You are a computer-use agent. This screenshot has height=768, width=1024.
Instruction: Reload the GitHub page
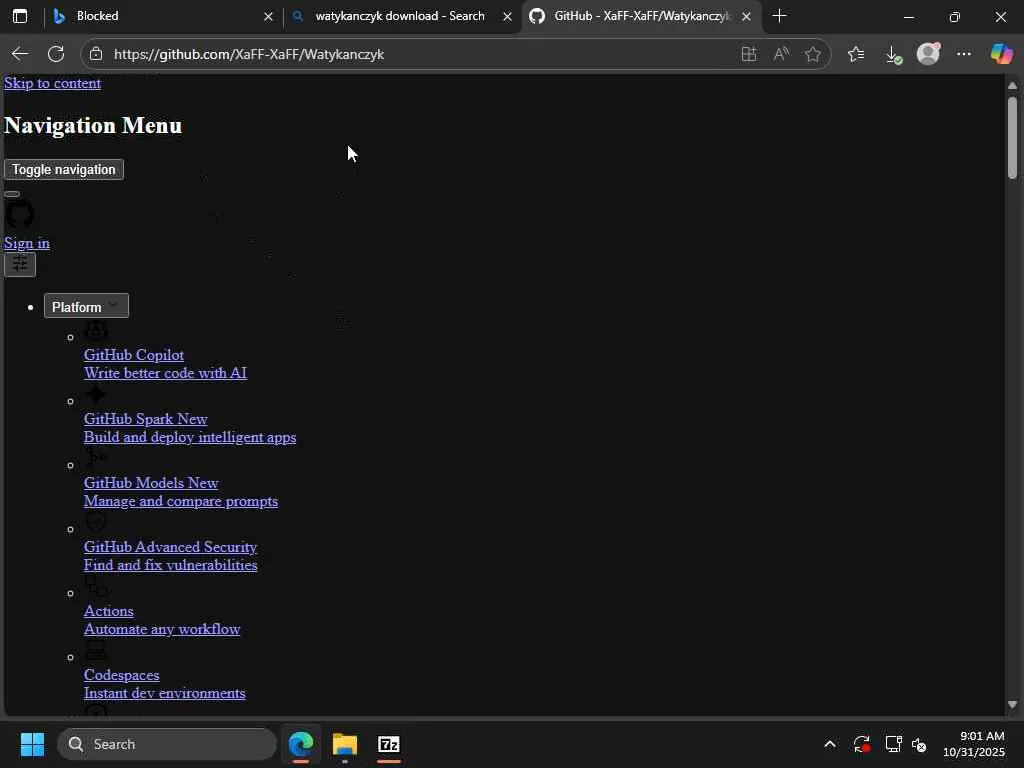coord(56,54)
